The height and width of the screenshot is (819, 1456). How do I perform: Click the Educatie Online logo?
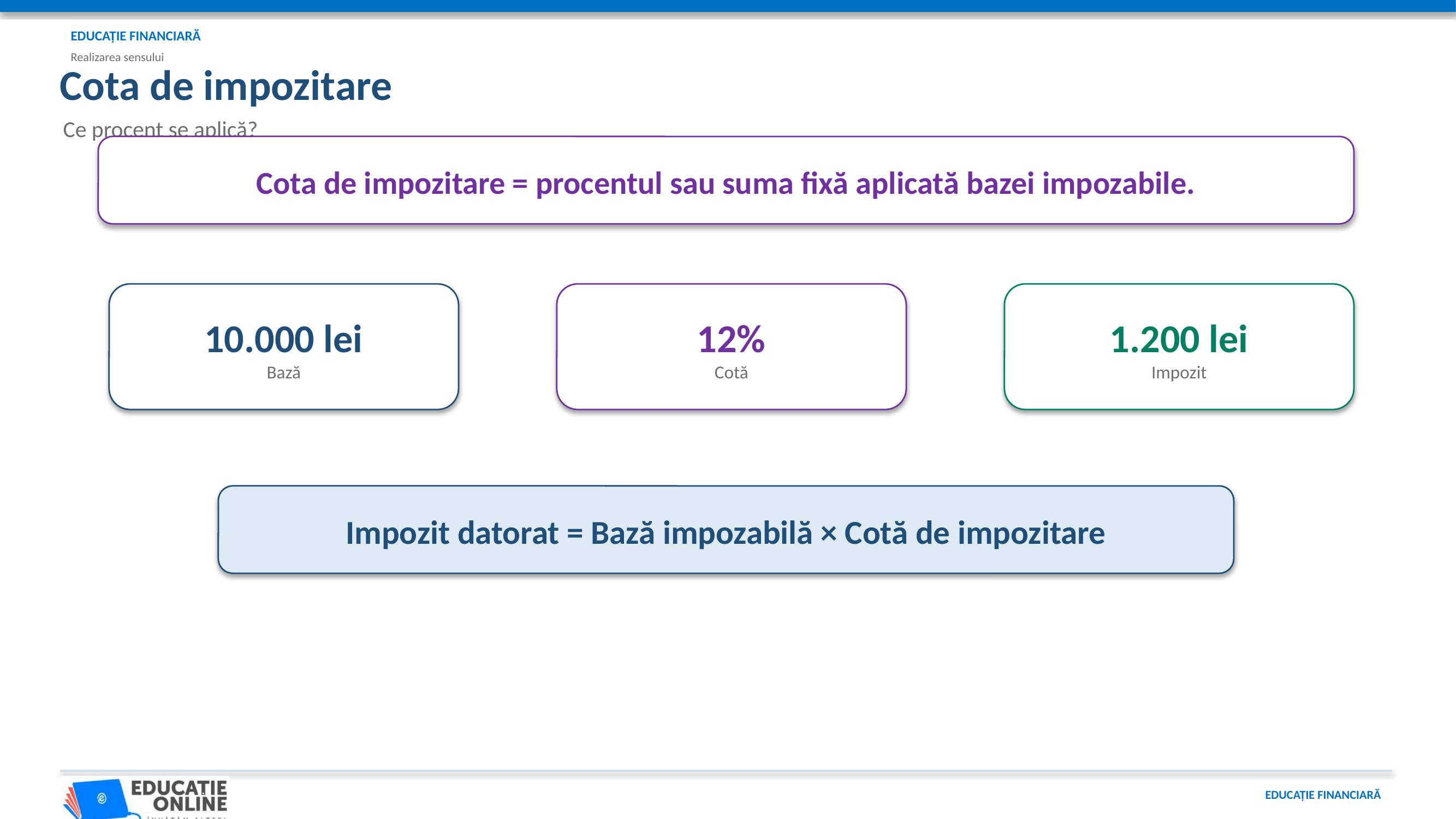(145, 798)
